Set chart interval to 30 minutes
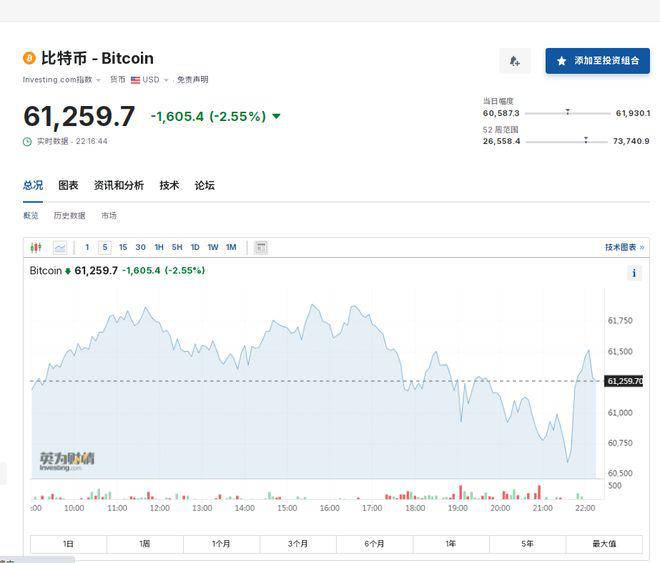The height and width of the screenshot is (563, 660). pos(141,247)
